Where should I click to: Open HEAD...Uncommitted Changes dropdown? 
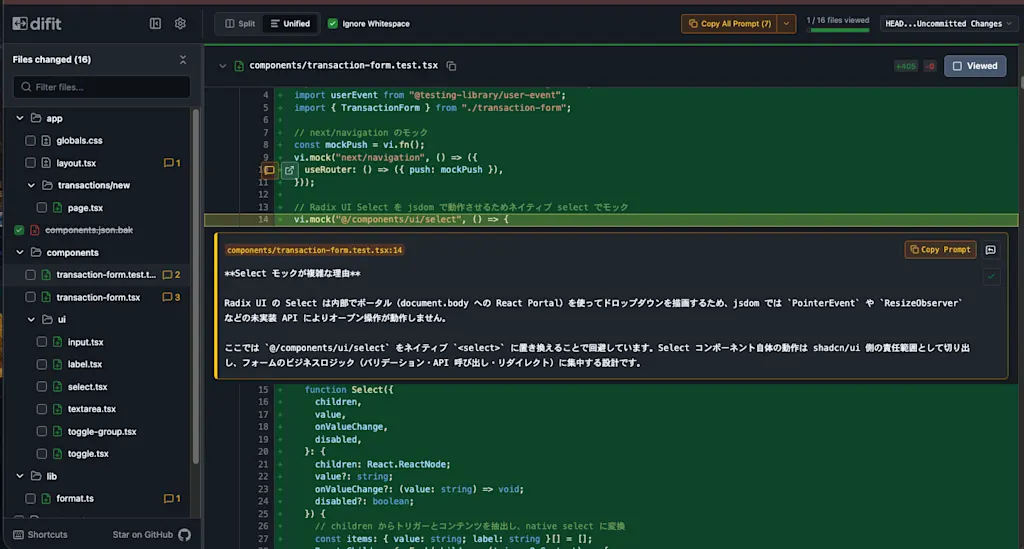pos(948,24)
